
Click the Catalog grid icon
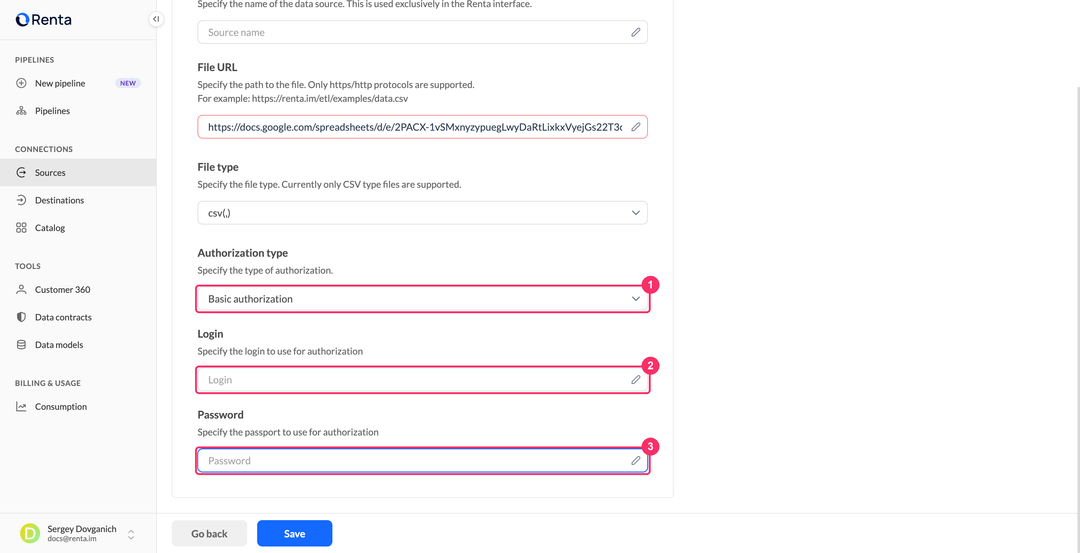[21, 228]
